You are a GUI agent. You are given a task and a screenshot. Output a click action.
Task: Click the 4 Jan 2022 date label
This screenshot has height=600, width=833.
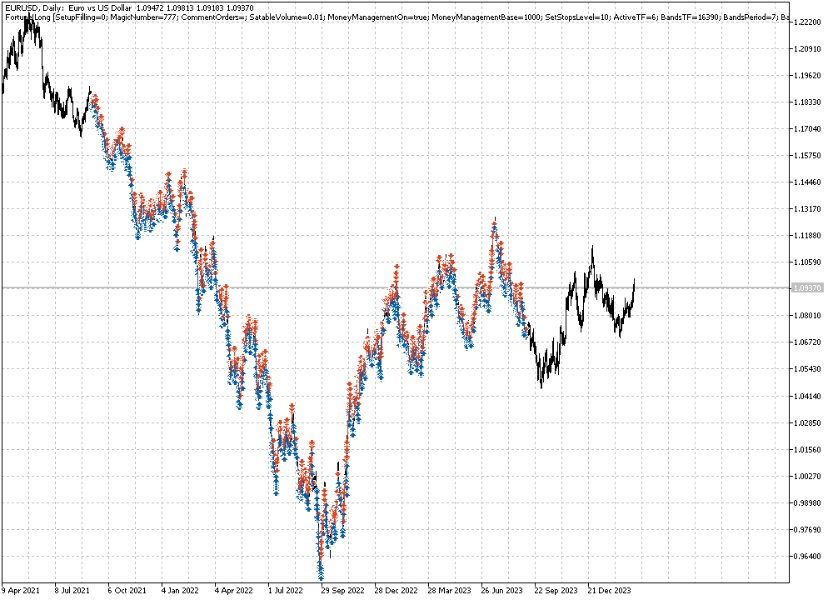(181, 590)
